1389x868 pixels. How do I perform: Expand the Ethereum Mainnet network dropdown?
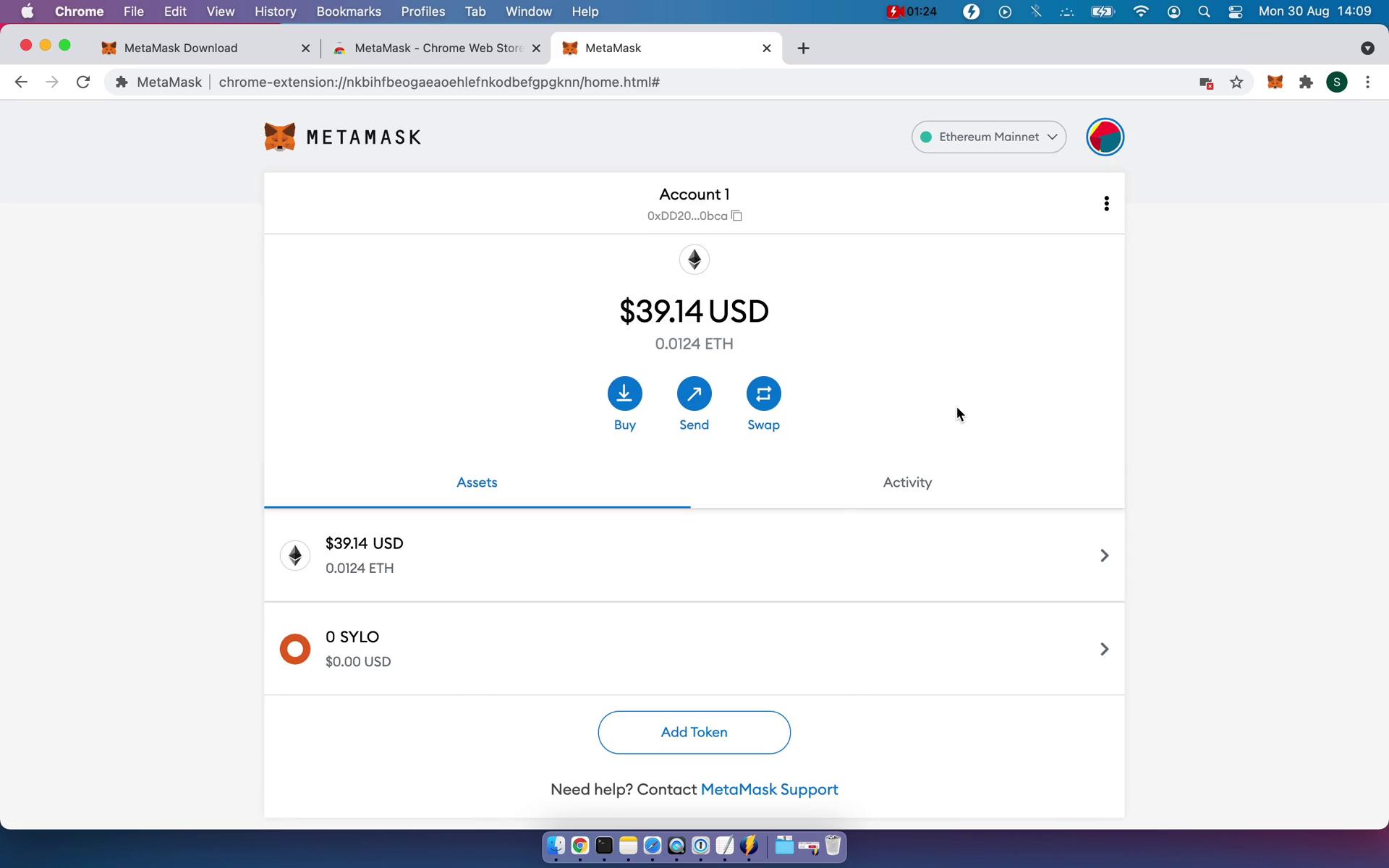pos(987,136)
